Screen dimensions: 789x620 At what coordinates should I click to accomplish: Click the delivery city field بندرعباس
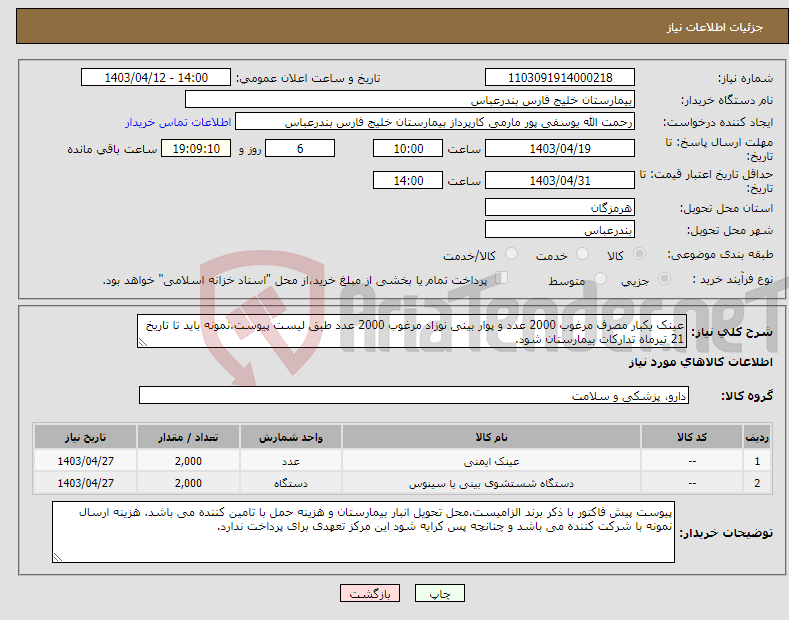[x=560, y=229]
